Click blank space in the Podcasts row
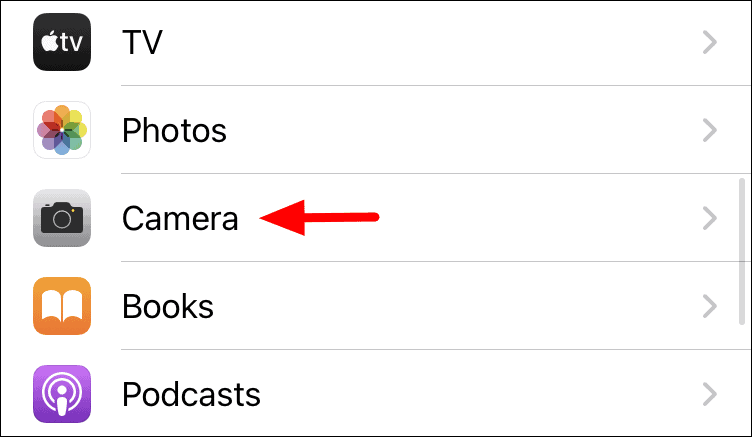 tap(480, 394)
